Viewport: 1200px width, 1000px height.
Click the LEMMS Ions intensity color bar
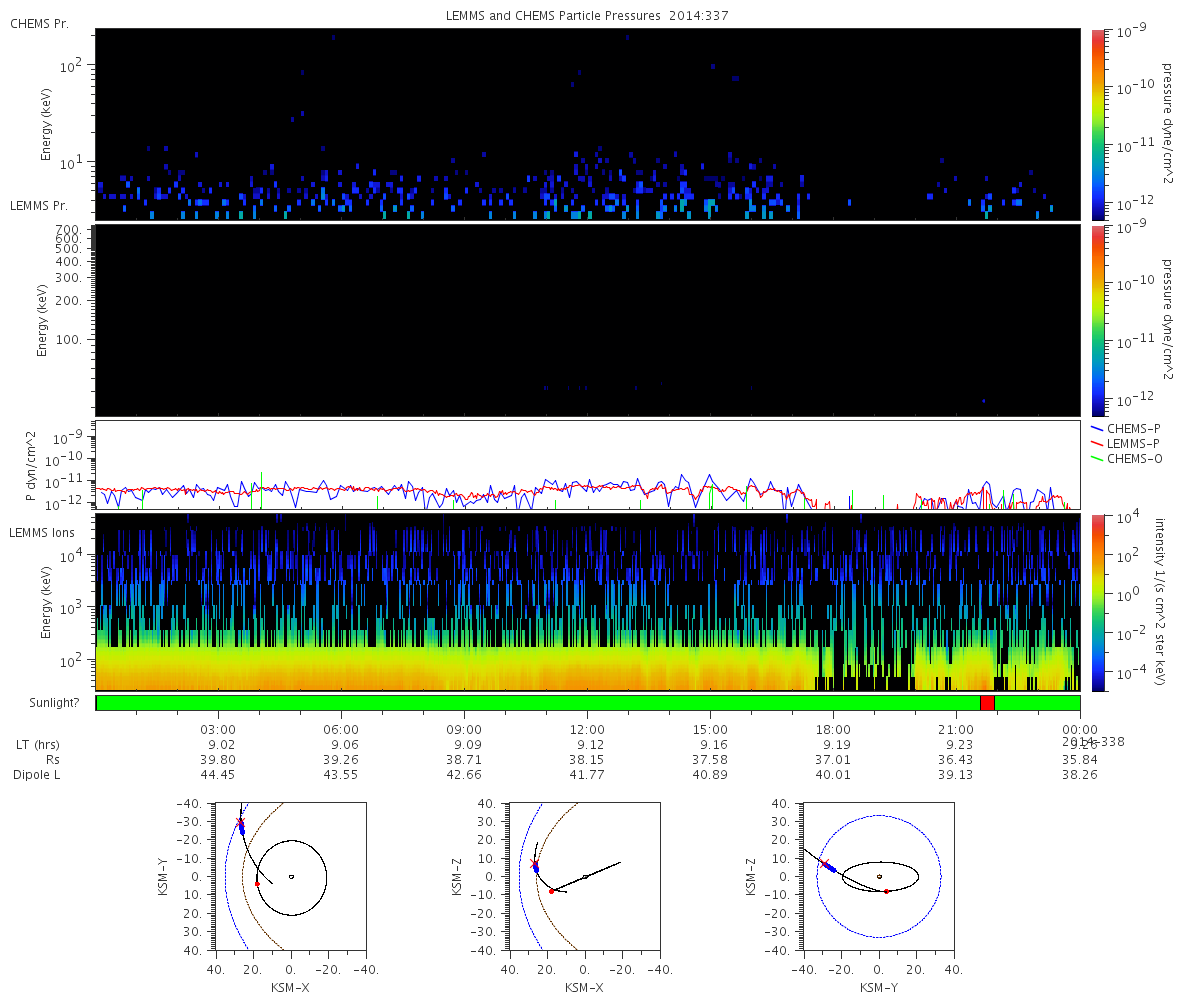pyautogui.click(x=1098, y=602)
